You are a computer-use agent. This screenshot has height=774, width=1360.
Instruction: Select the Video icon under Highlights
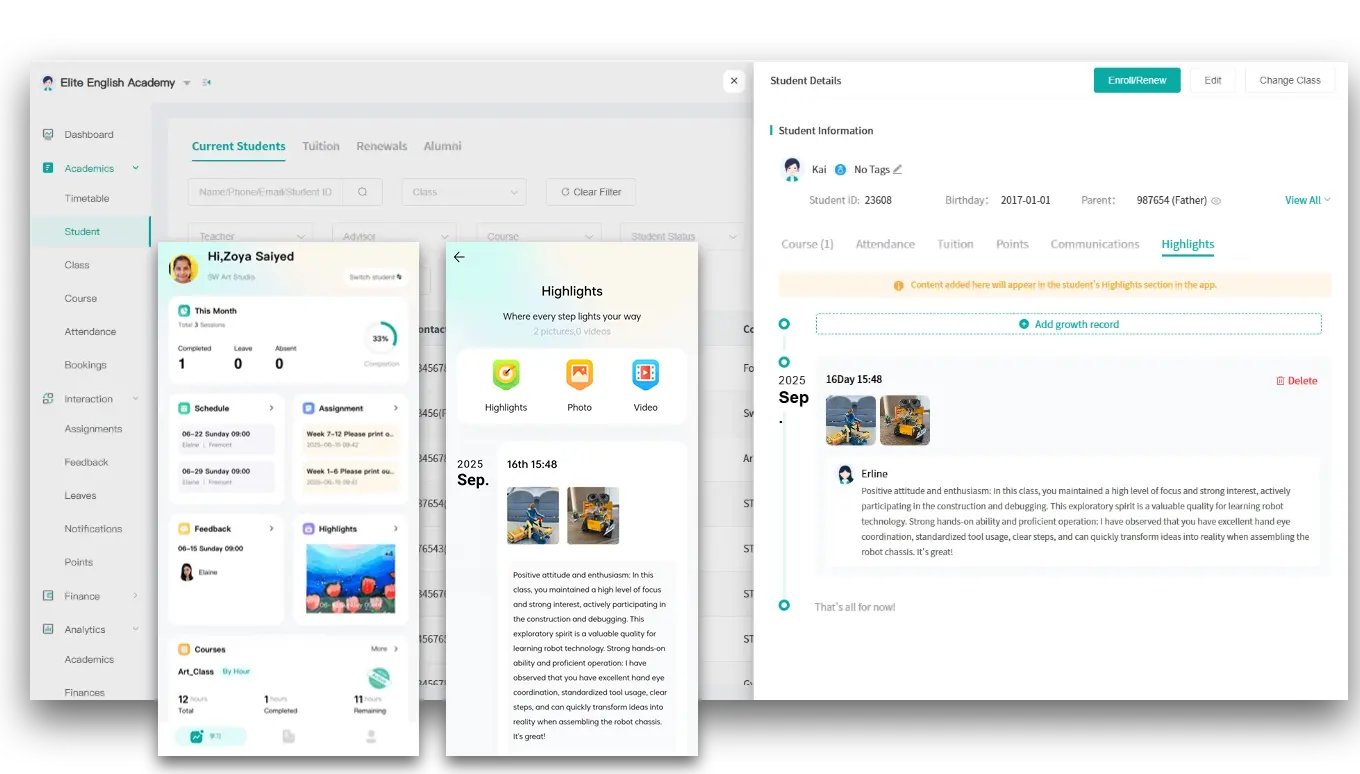(645, 375)
